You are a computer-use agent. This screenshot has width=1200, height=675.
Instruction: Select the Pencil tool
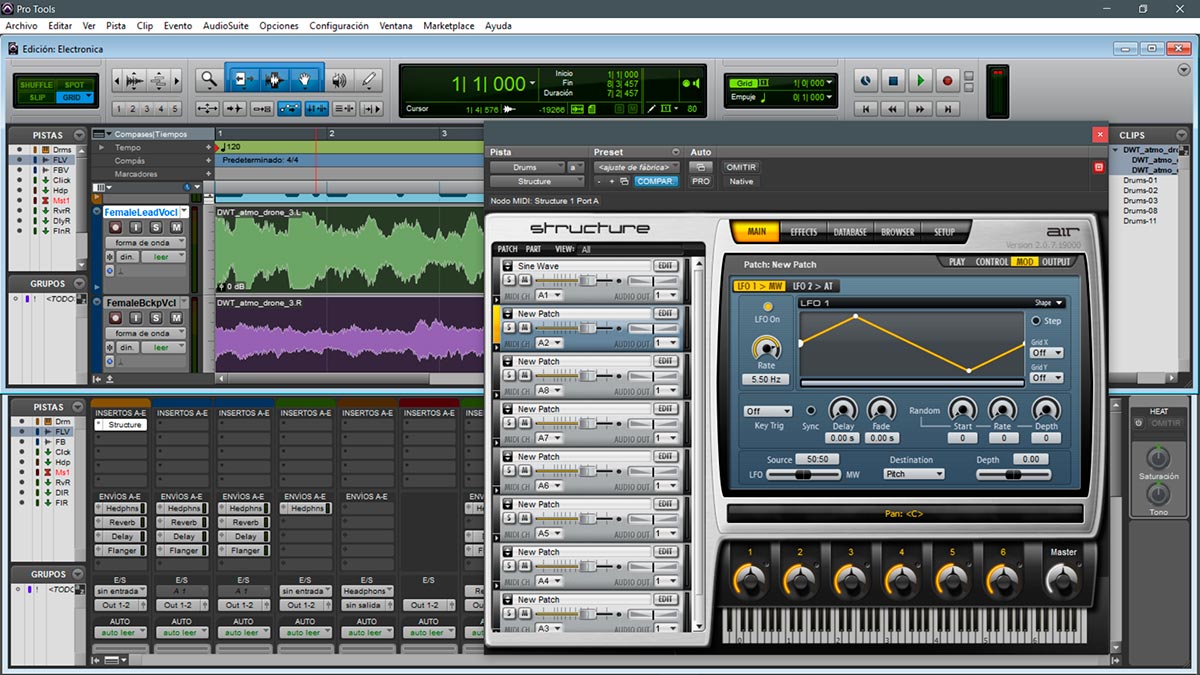[x=369, y=80]
